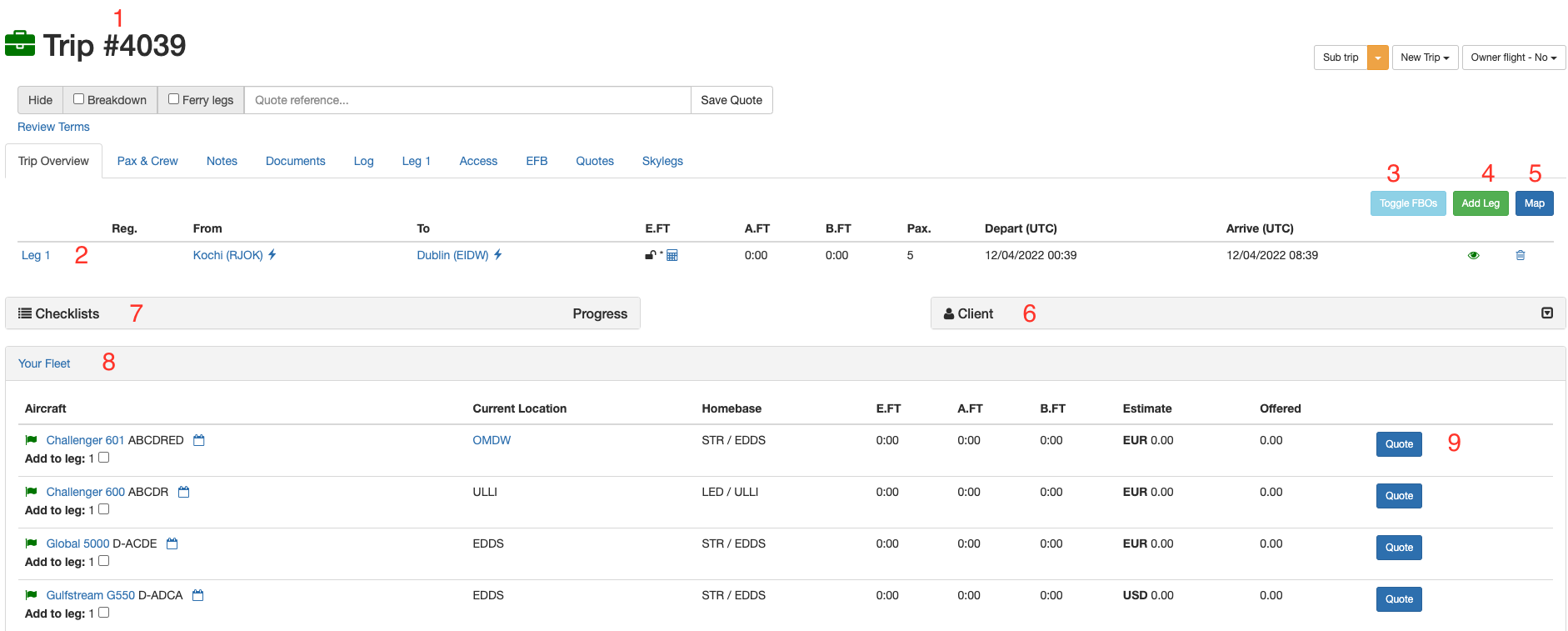Screen dimensions: 1568x631
Task: Click the unlock icon in Leg 1 row
Action: (x=650, y=255)
